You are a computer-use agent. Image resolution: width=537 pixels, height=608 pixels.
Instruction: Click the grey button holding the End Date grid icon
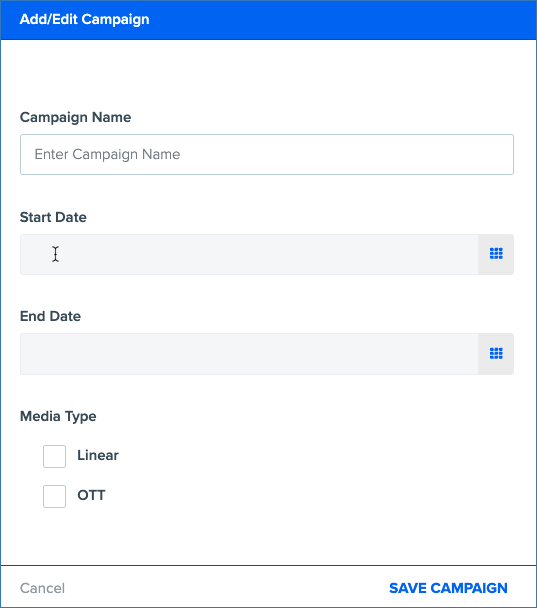click(x=496, y=354)
